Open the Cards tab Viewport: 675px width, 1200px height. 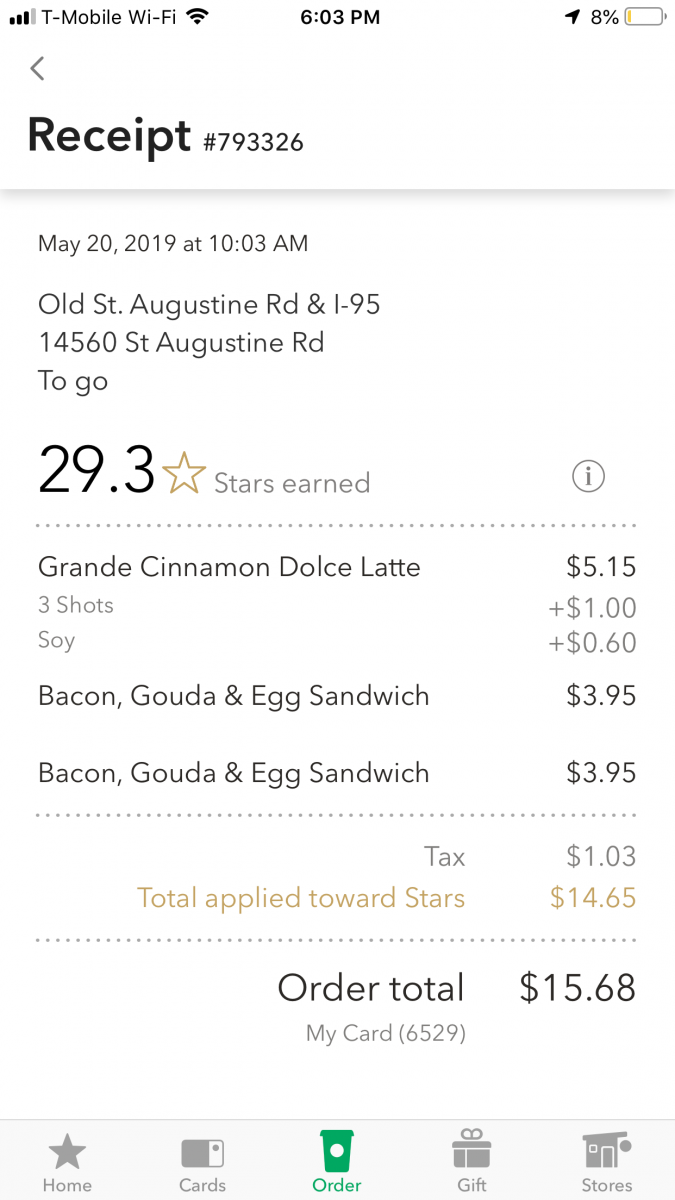pyautogui.click(x=202, y=1161)
